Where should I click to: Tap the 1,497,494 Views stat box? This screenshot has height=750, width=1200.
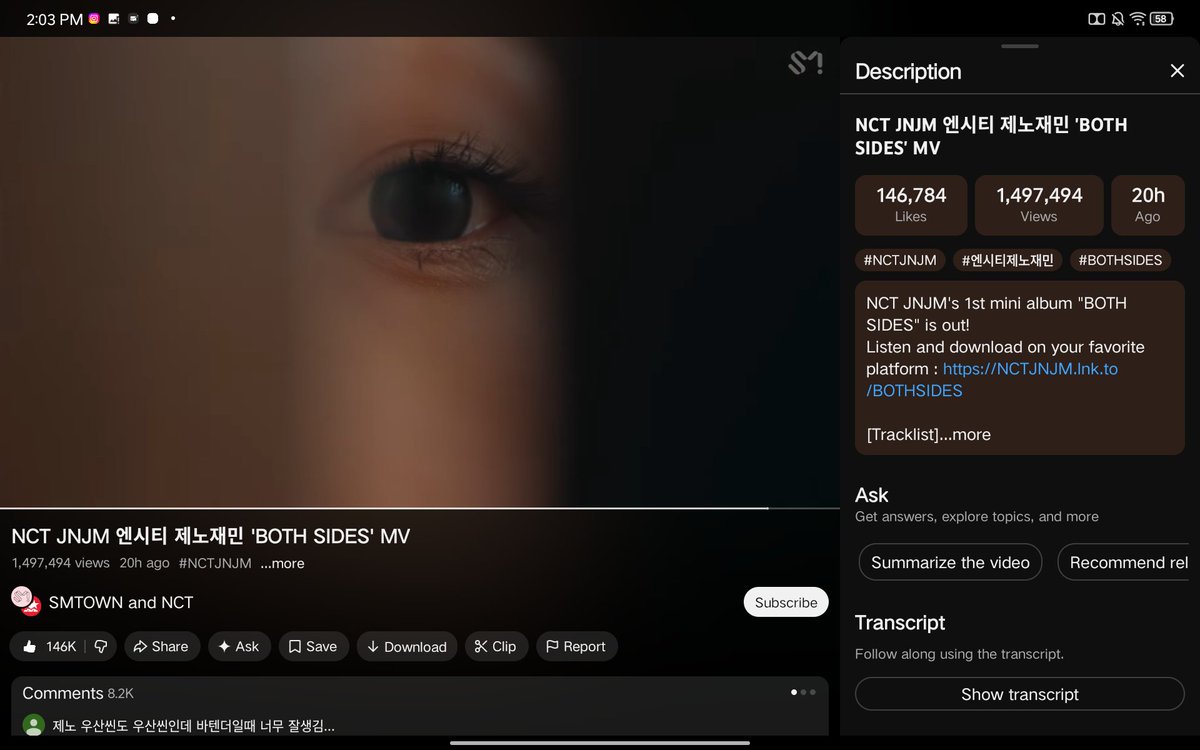click(1039, 205)
